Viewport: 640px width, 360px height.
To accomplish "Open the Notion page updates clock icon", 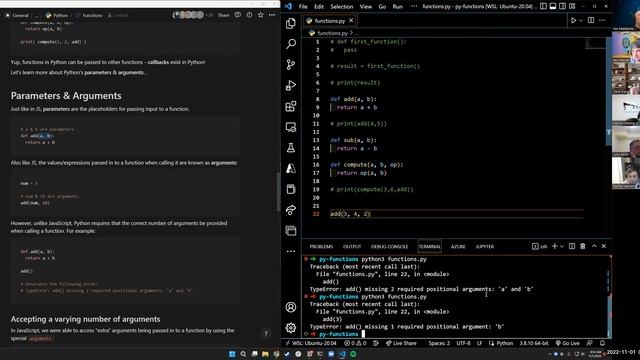I will click(x=249, y=15).
